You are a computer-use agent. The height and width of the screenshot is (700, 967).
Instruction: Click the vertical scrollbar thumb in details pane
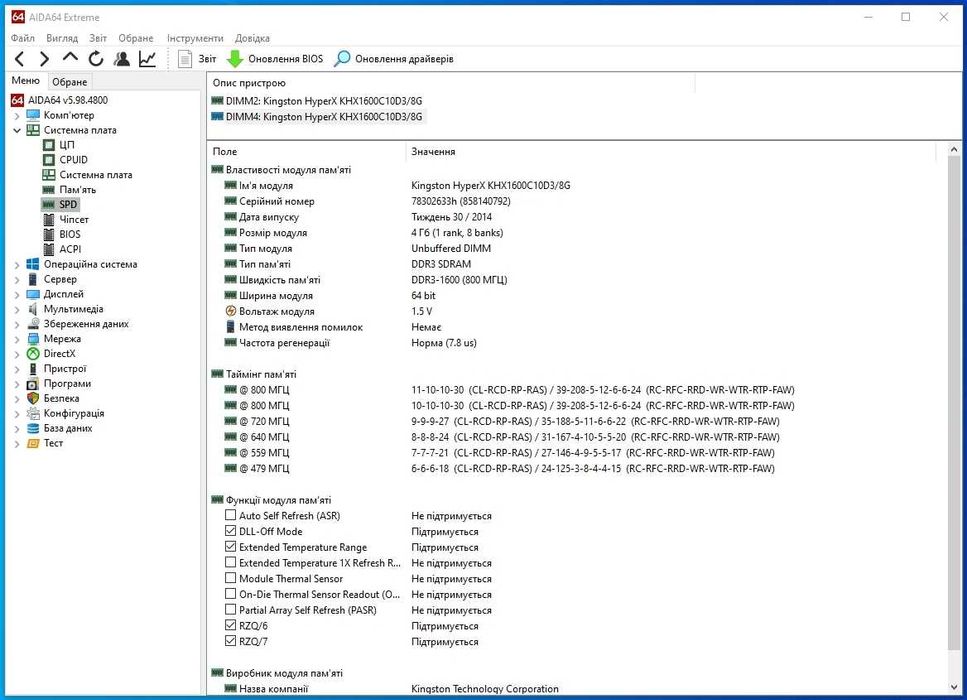(953, 404)
